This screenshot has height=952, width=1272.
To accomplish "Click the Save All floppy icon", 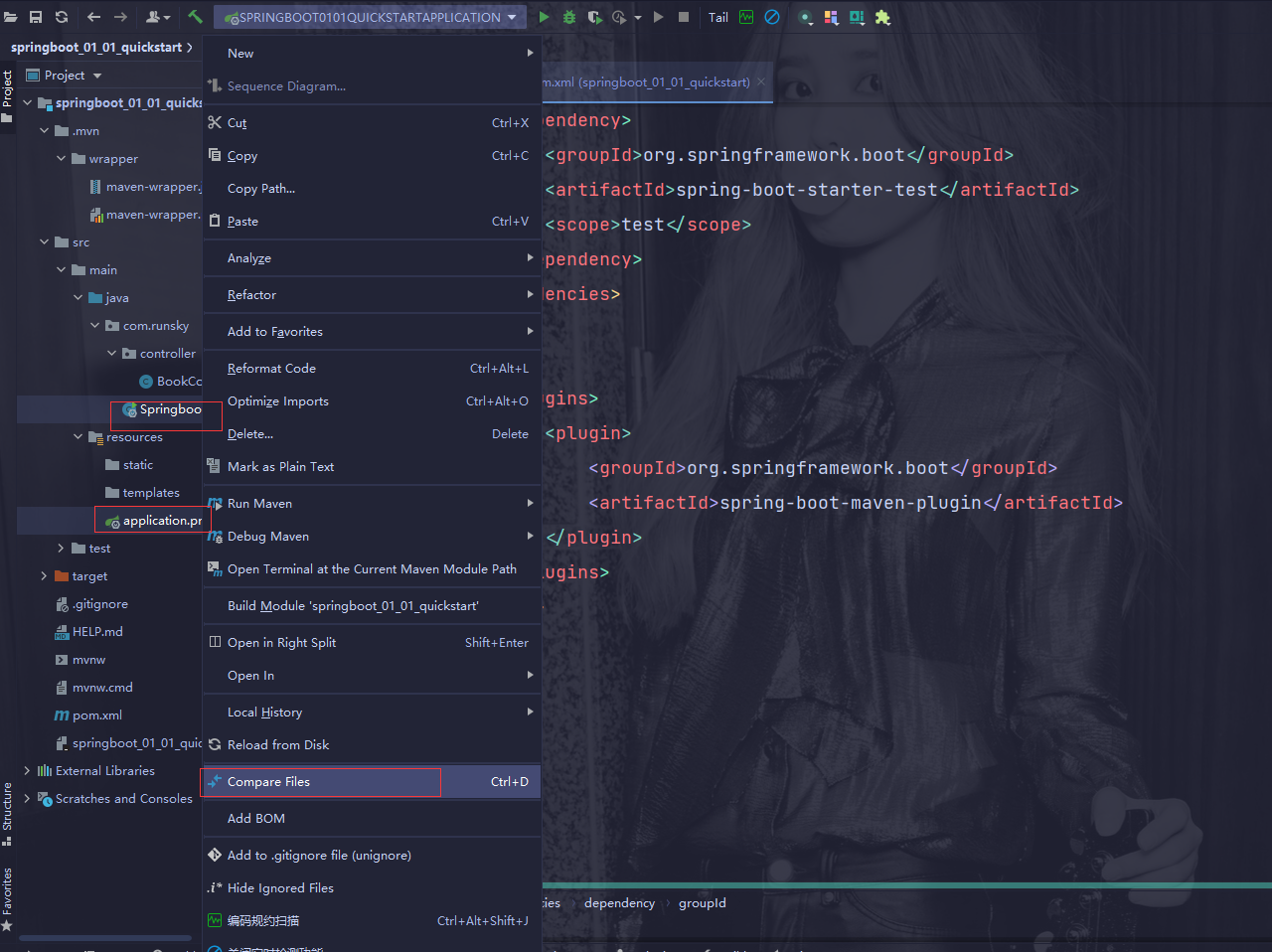I will click(36, 17).
